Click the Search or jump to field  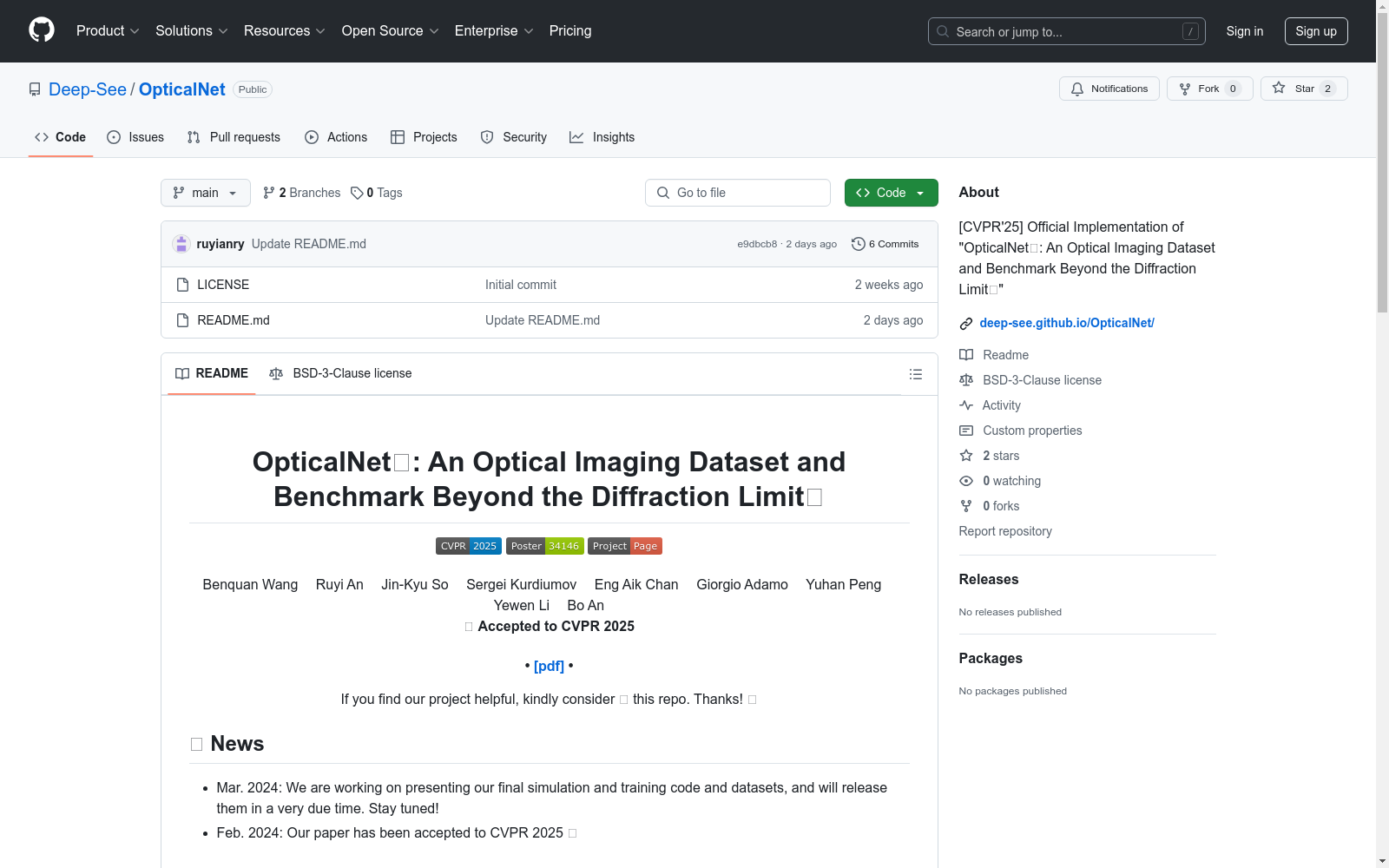(x=1066, y=31)
